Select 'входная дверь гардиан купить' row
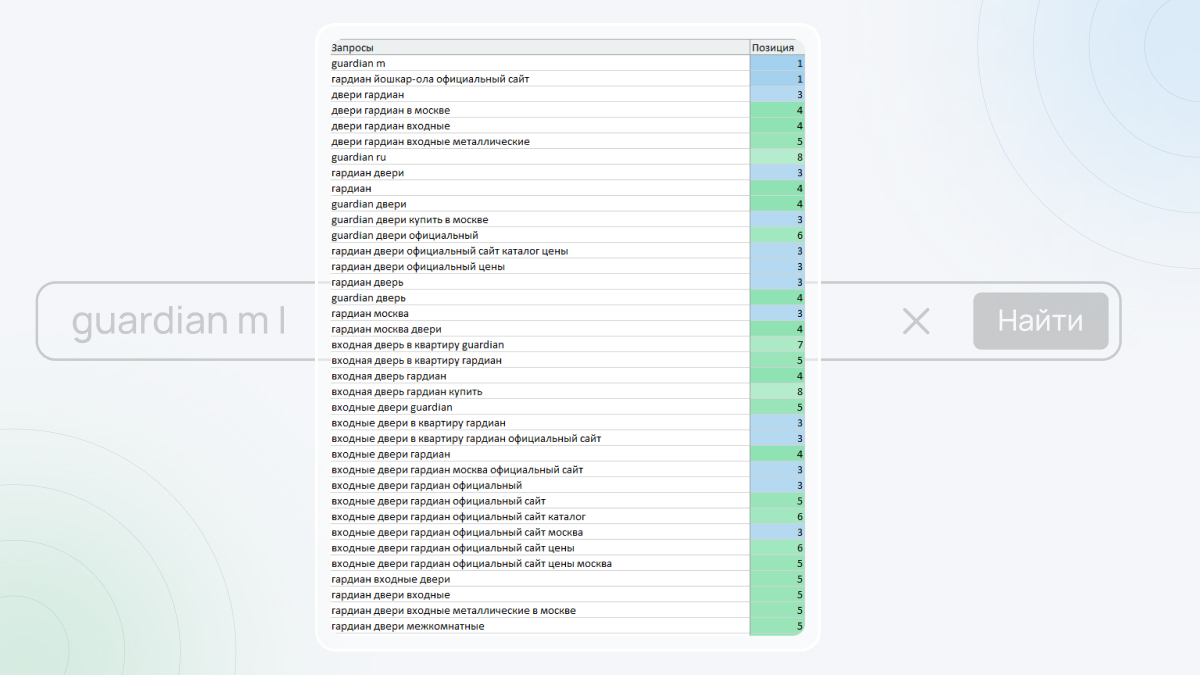Image resolution: width=1200 pixels, height=675 pixels. coord(567,391)
